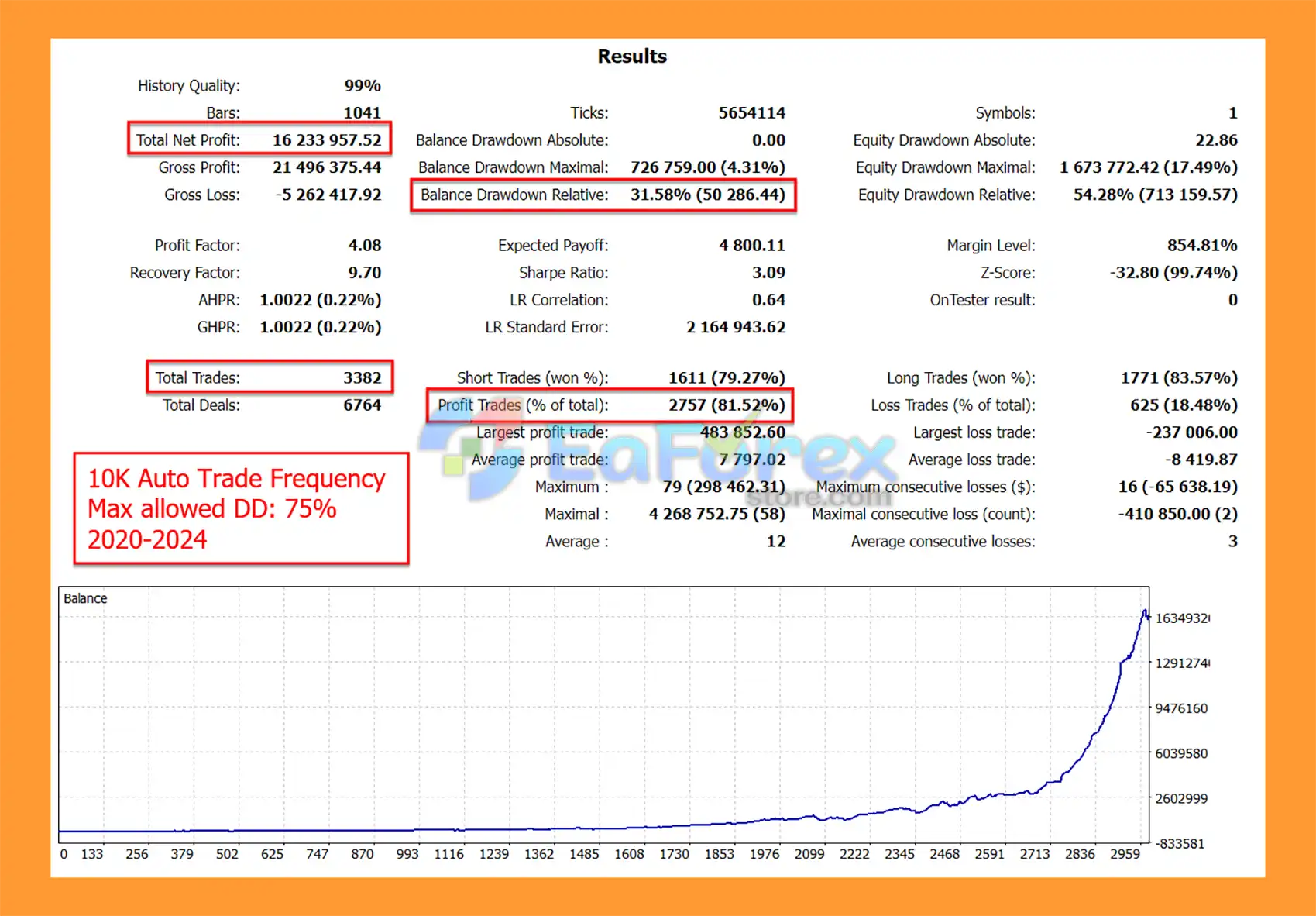1316x916 pixels.
Task: Click the Total Trades count 3382
Action: pyautogui.click(x=362, y=377)
